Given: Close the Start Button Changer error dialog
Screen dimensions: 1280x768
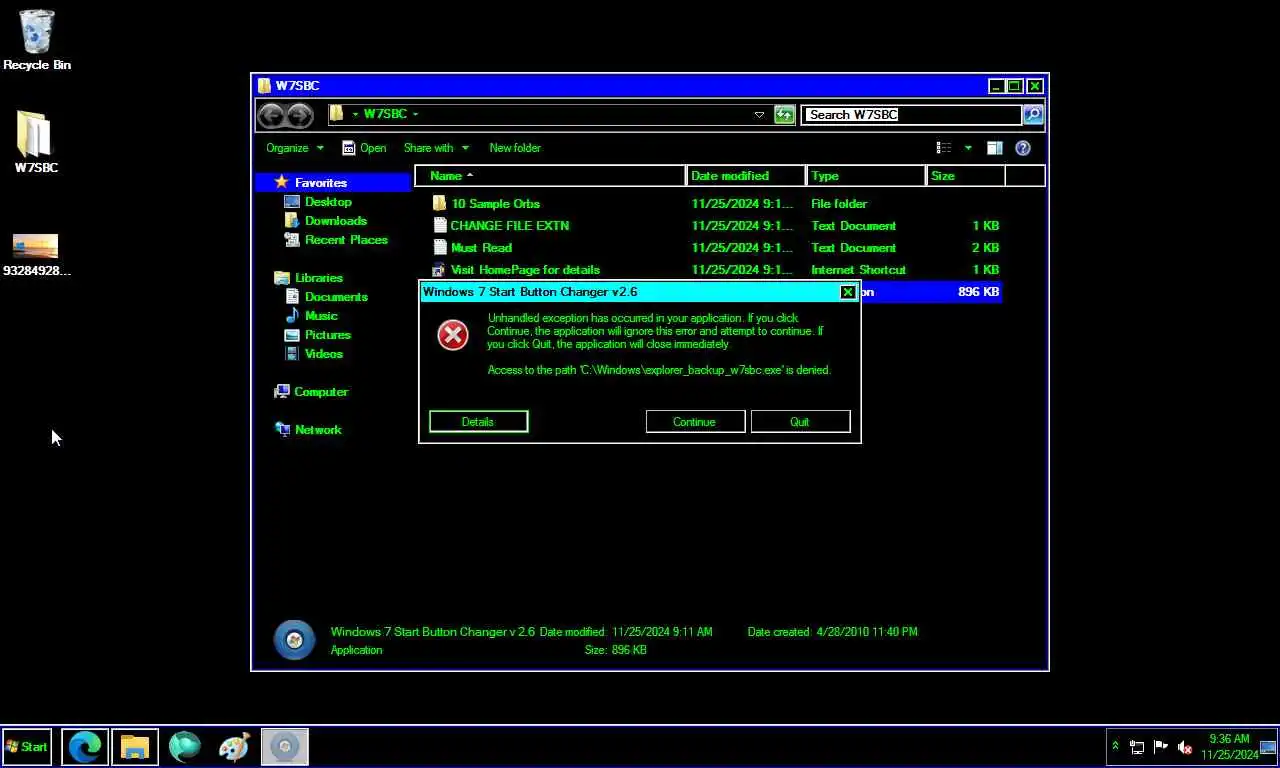Looking at the screenshot, I should (x=847, y=292).
